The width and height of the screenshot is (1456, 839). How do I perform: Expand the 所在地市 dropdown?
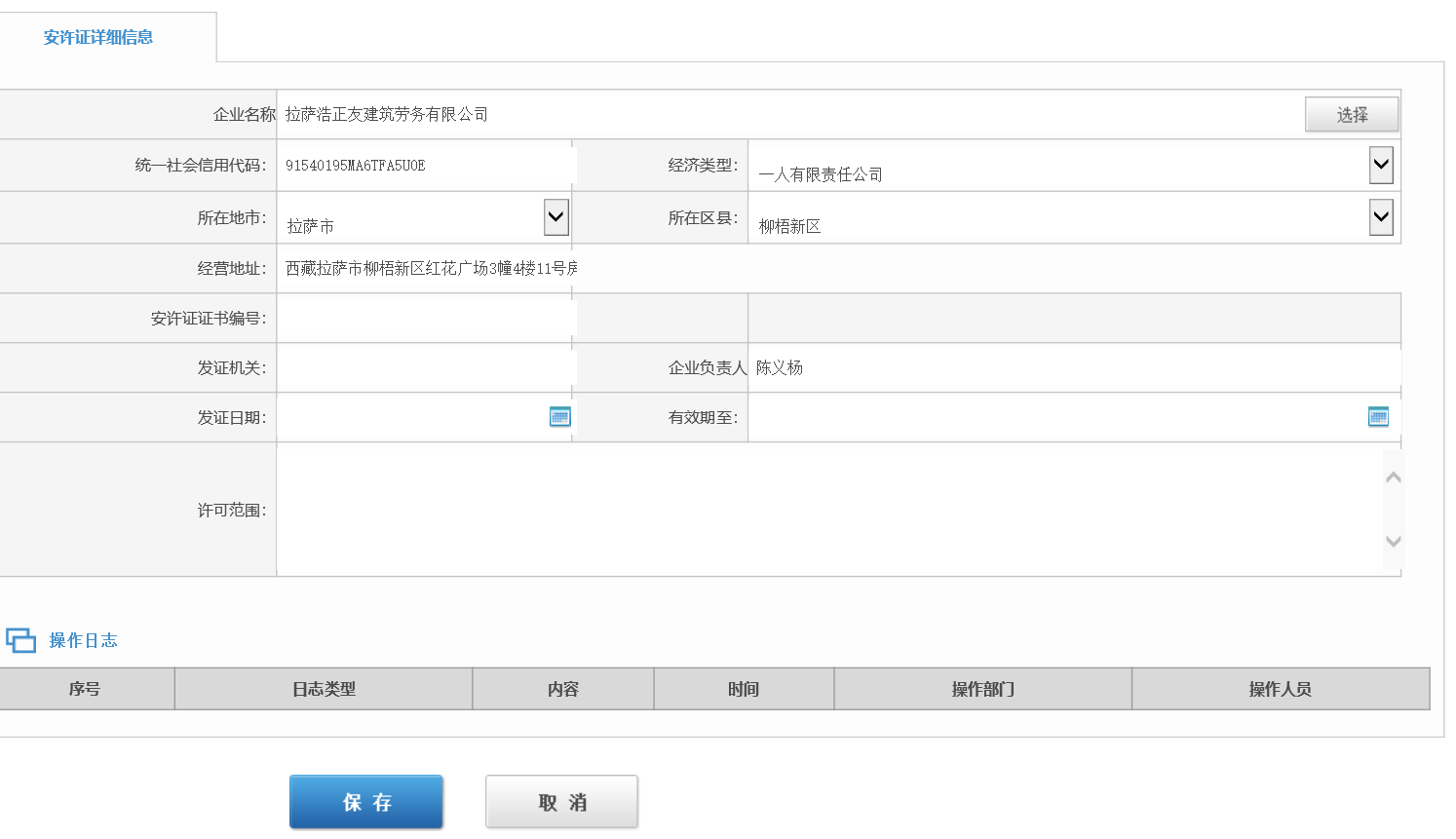556,216
